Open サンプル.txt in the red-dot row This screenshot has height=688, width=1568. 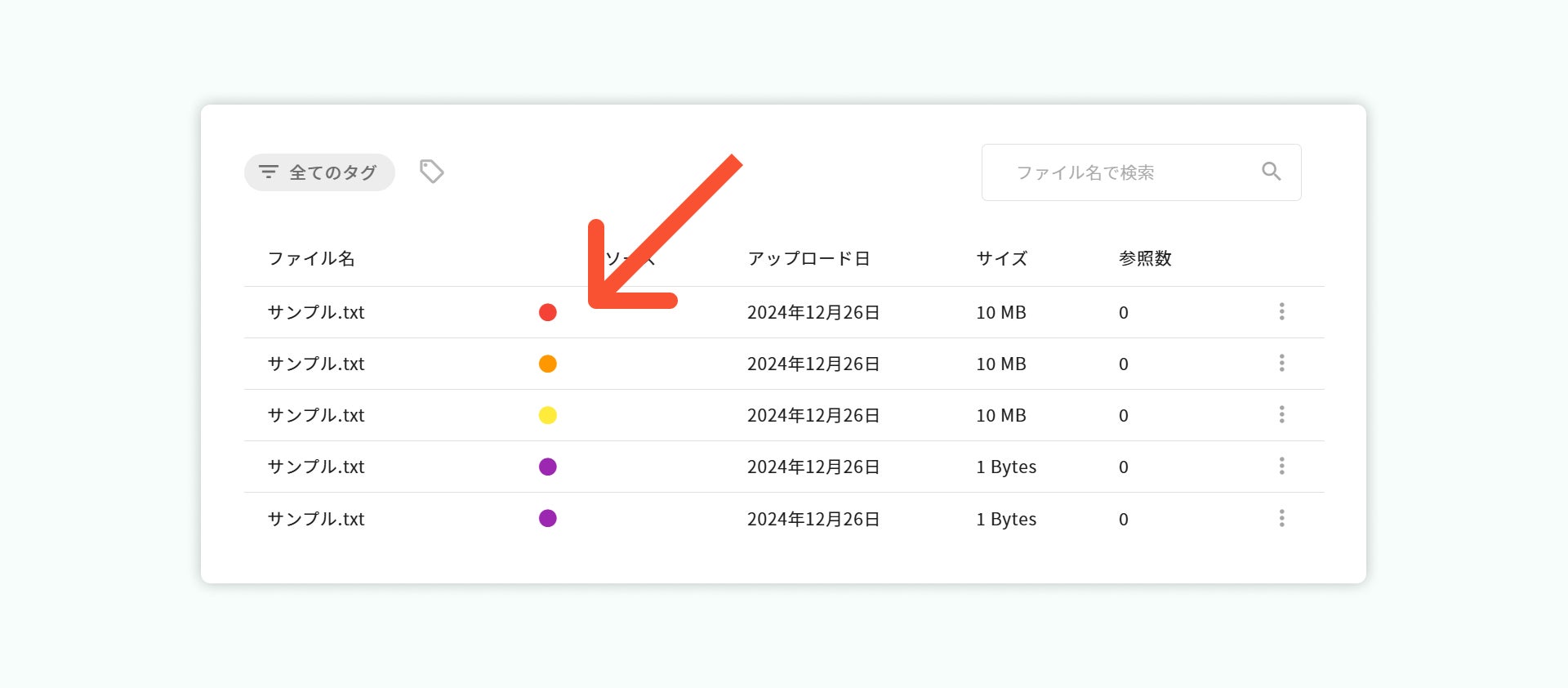(x=316, y=312)
